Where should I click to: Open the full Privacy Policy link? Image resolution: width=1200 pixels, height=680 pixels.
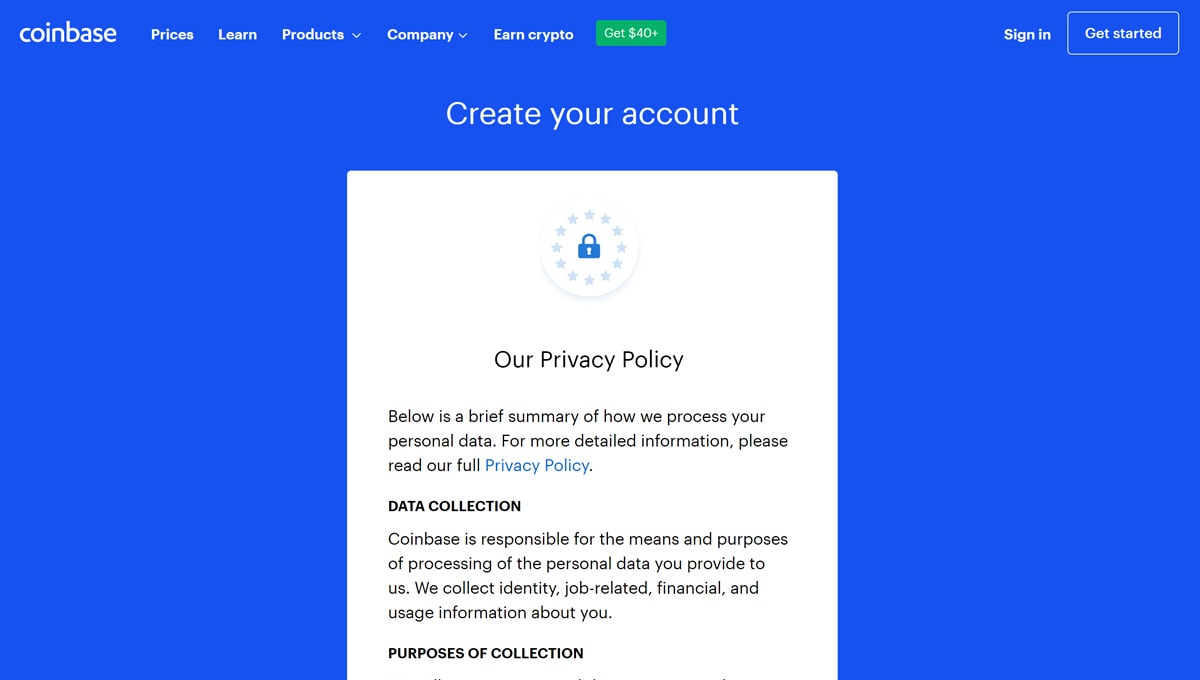click(x=537, y=465)
